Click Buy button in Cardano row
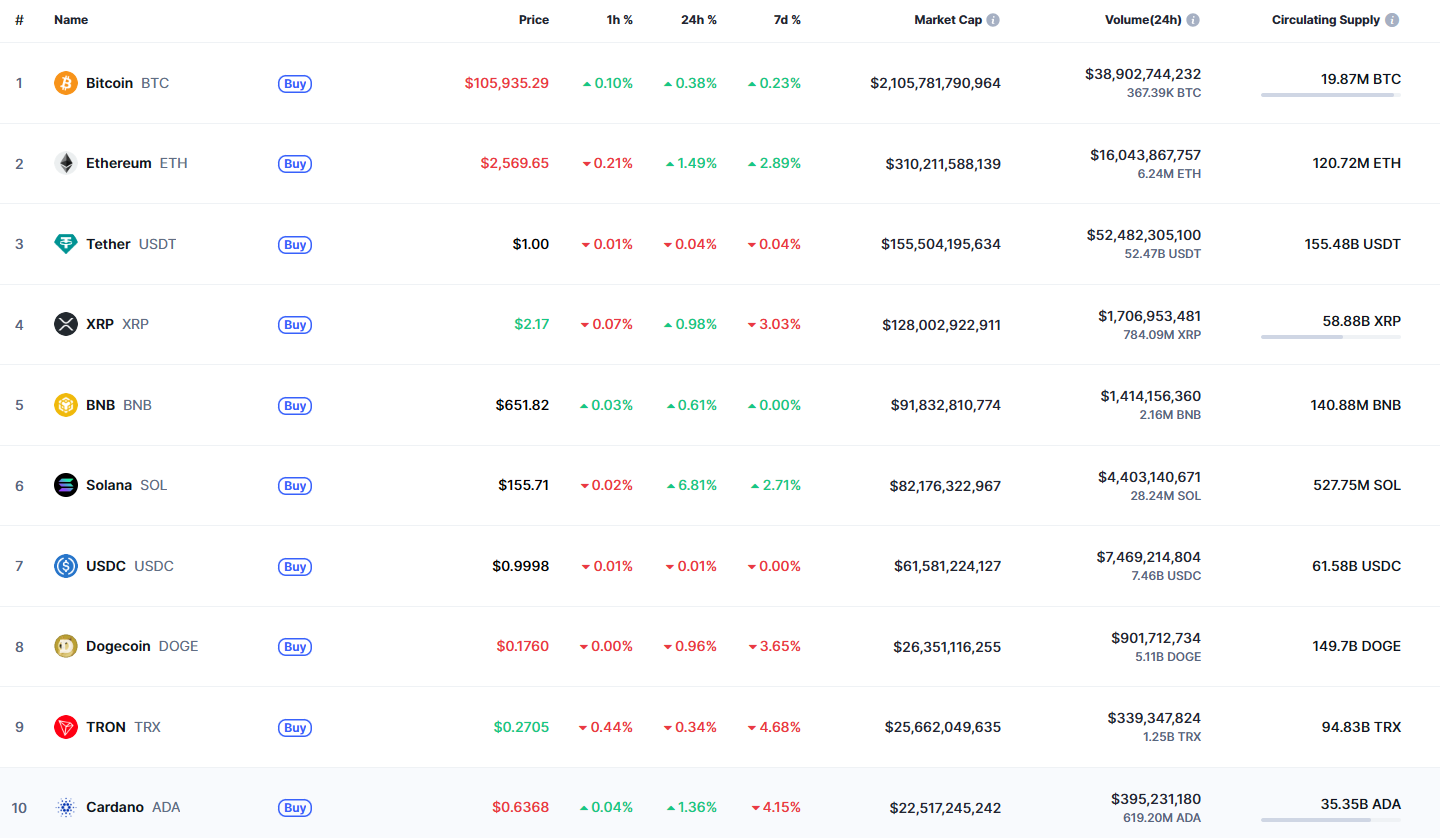 [295, 808]
